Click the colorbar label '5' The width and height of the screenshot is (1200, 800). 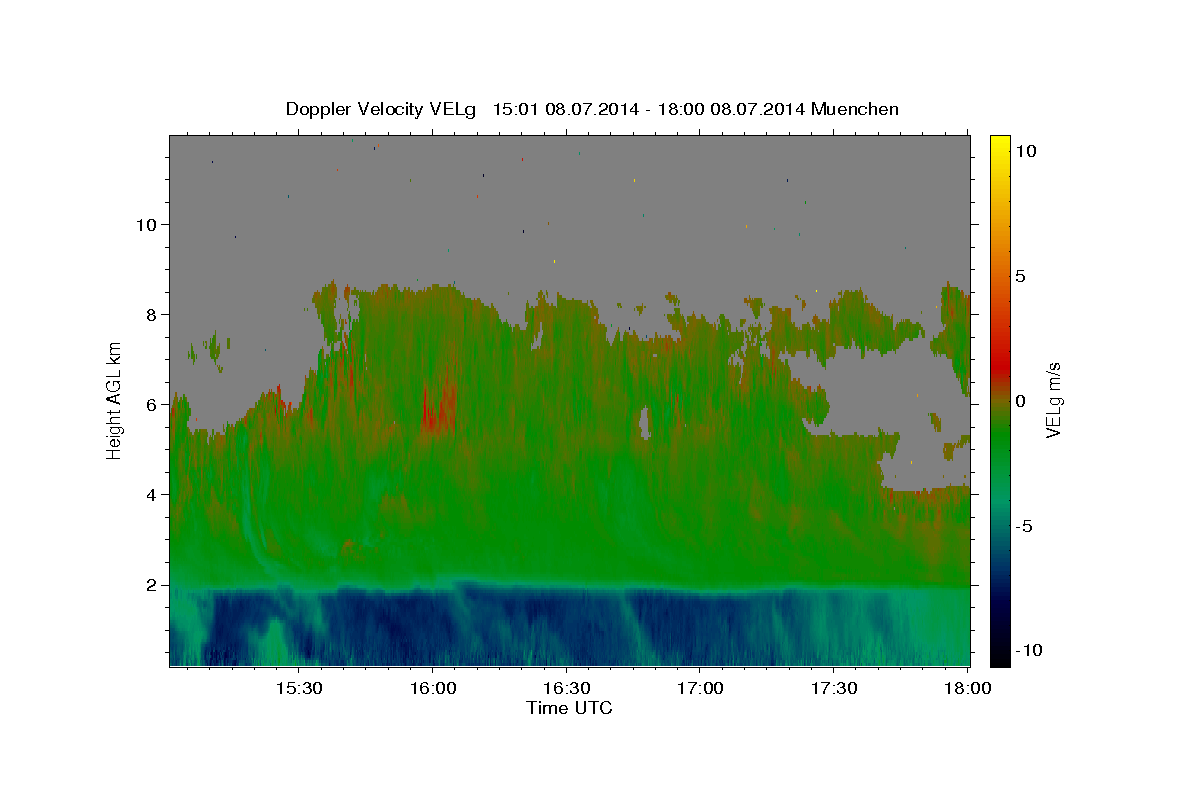click(x=1020, y=276)
